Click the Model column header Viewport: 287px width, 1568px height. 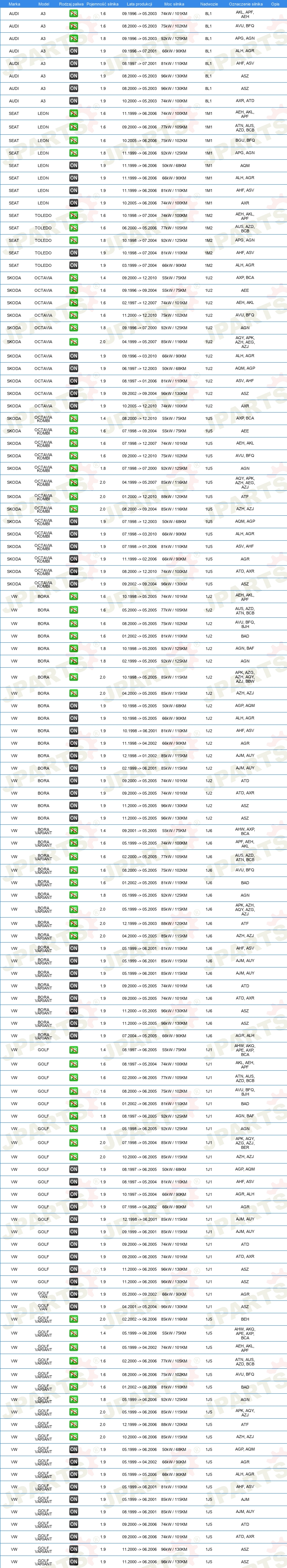(44, 4)
